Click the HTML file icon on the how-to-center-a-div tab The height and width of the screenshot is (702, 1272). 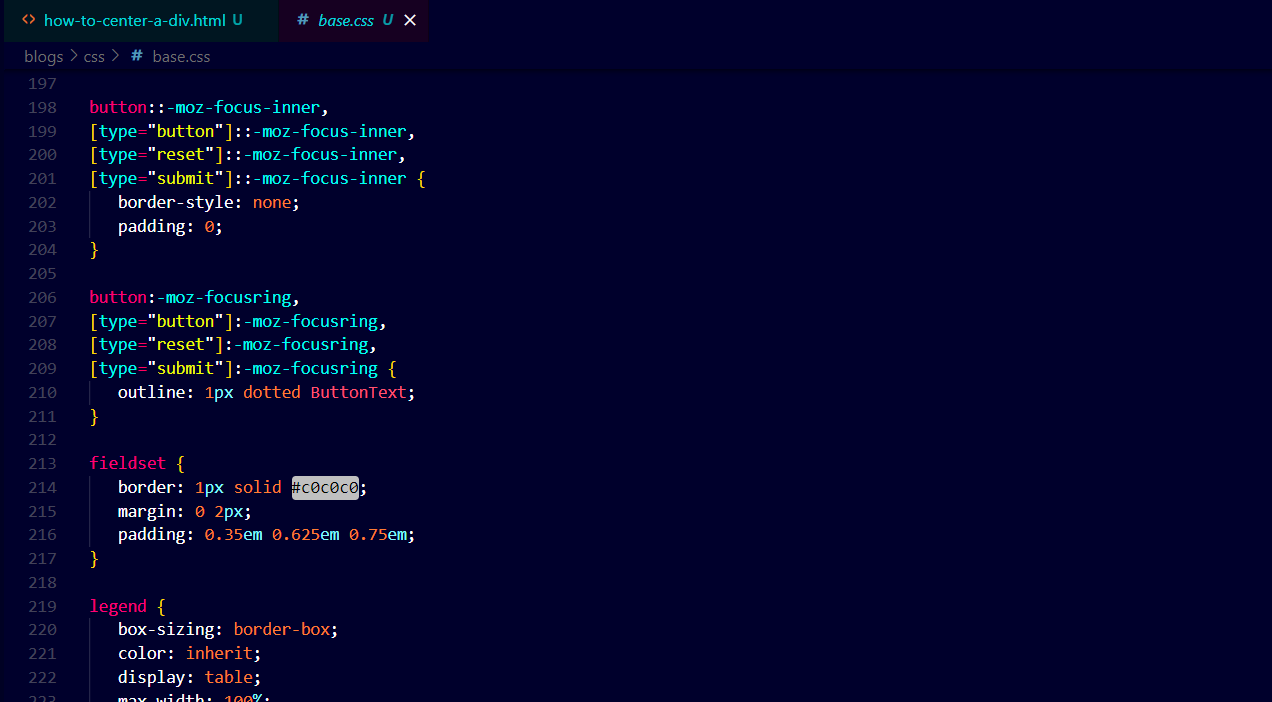point(28,20)
